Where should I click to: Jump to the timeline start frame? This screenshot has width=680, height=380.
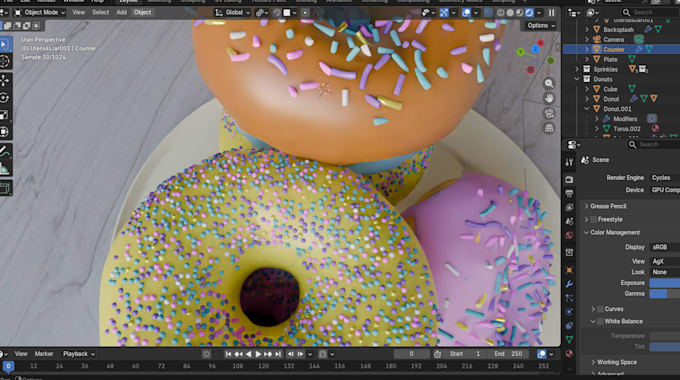click(228, 354)
